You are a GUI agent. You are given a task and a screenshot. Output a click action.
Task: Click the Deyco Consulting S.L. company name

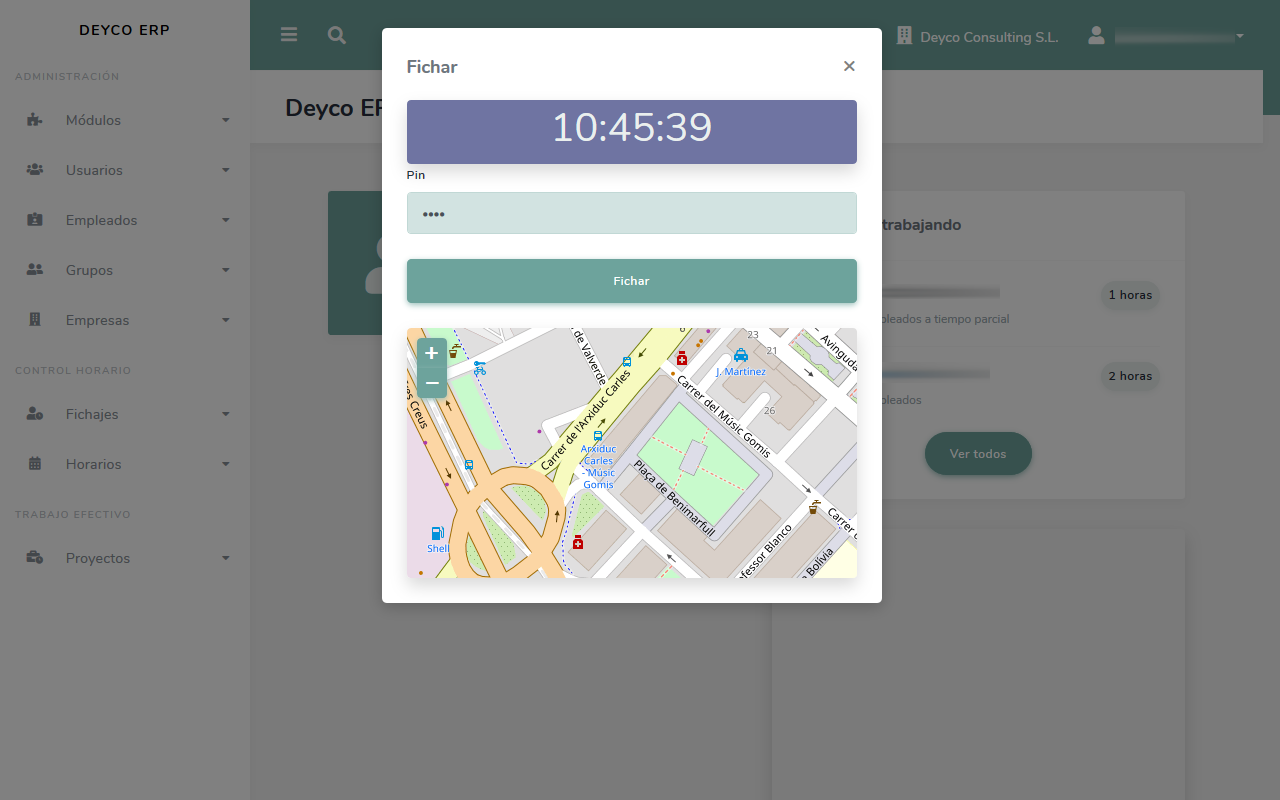[989, 37]
